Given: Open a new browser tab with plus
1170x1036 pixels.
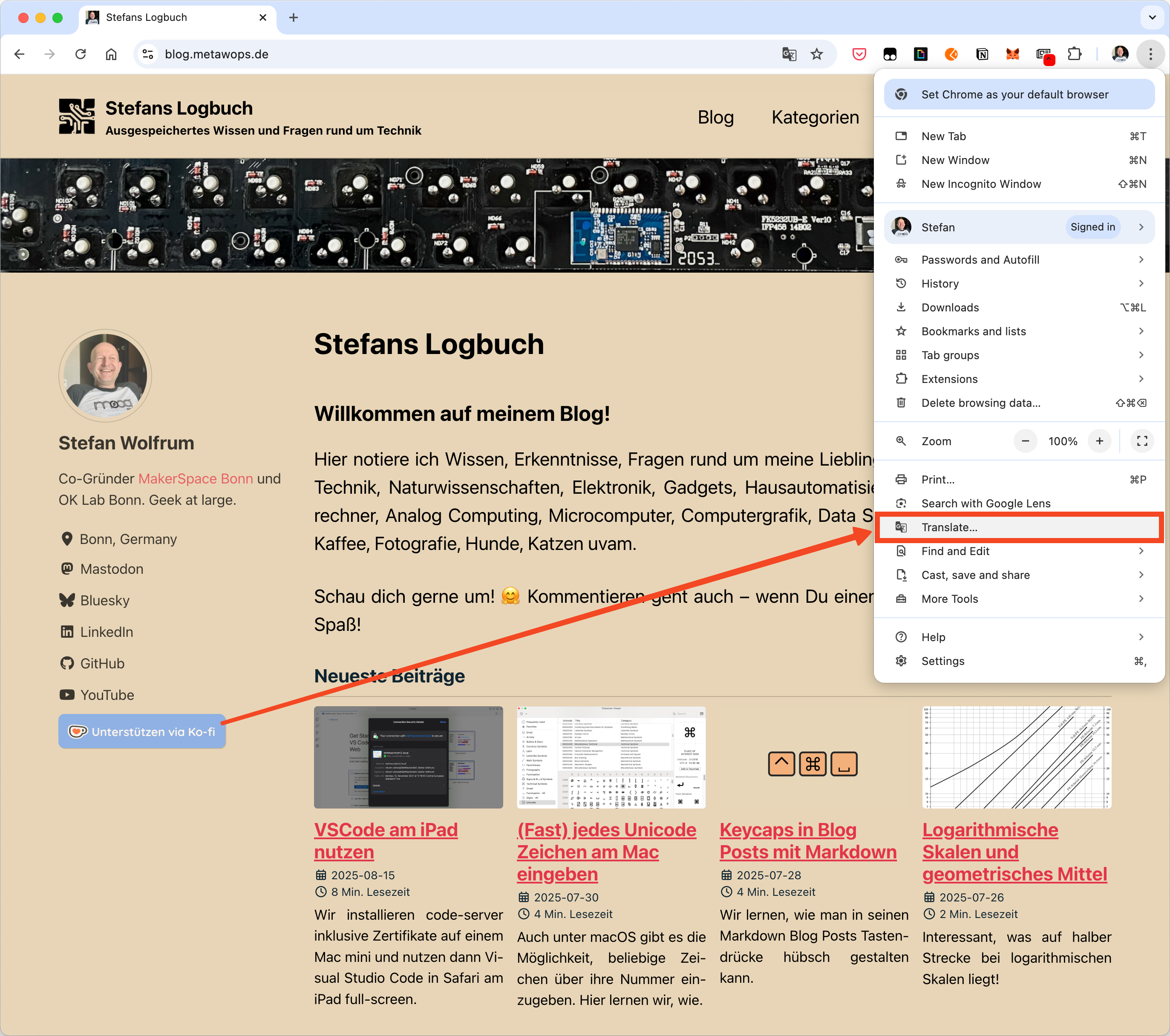Looking at the screenshot, I should point(294,17).
